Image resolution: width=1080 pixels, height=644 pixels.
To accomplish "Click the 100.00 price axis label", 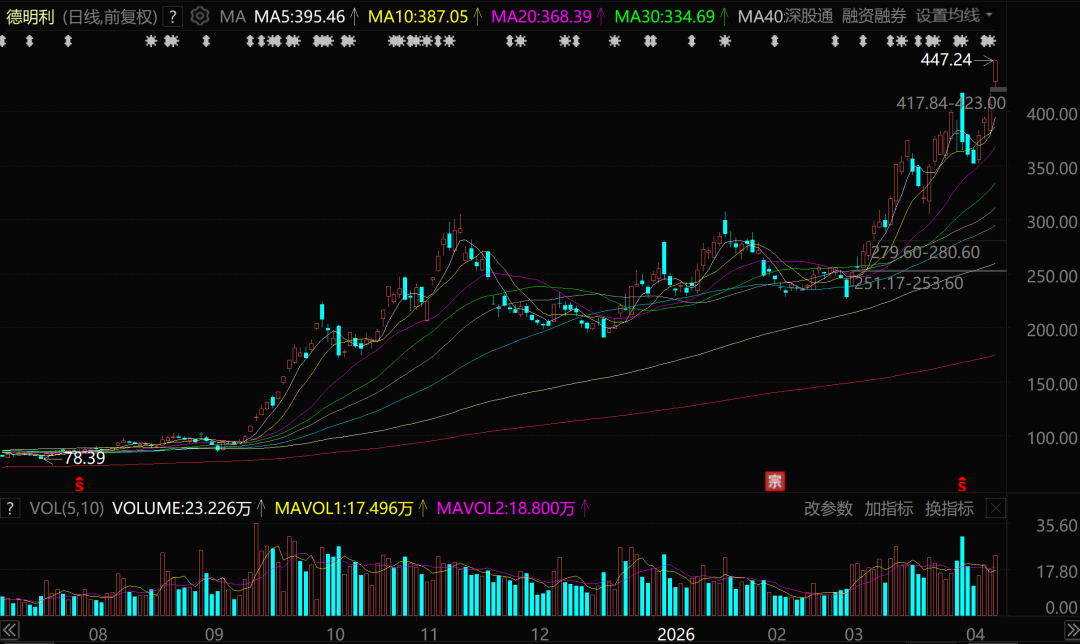I will 1052,438.
